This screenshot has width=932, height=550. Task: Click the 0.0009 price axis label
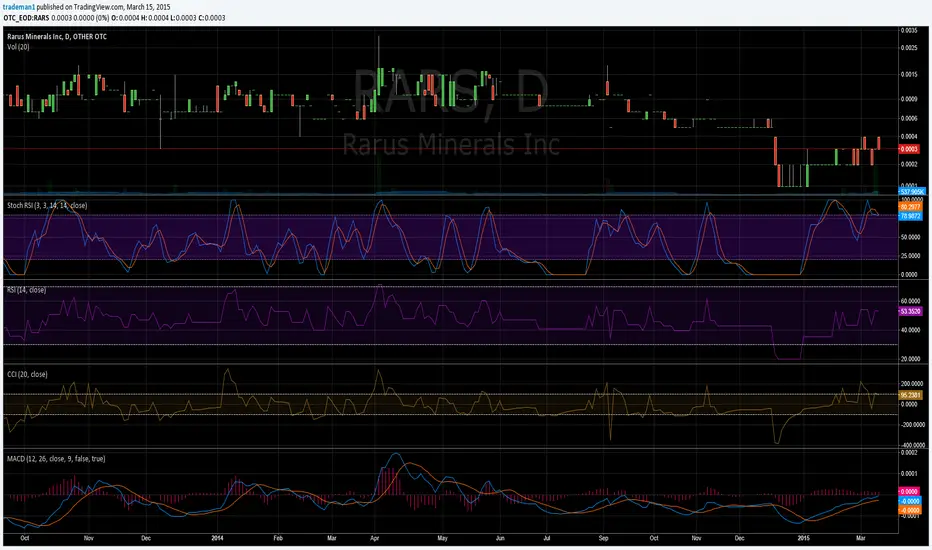click(909, 99)
